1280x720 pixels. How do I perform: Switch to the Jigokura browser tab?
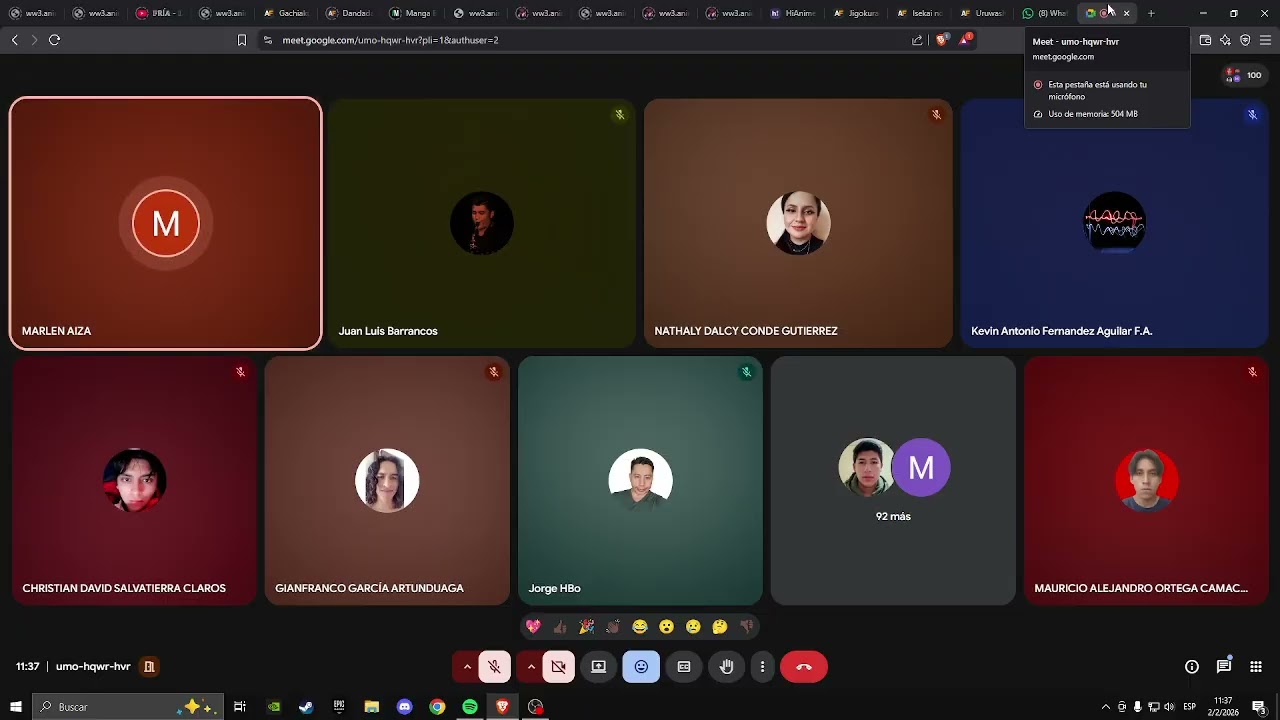(x=857, y=13)
